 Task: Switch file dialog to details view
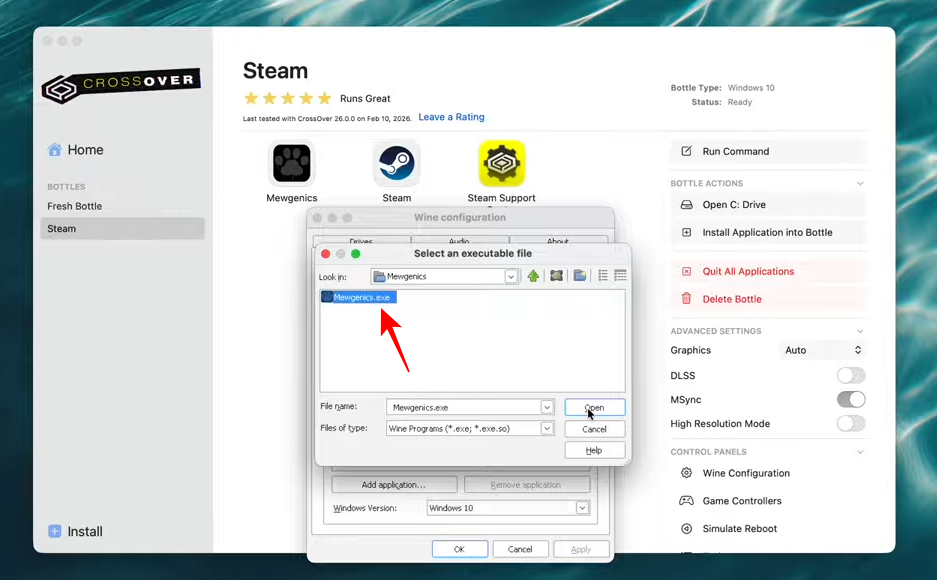click(620, 276)
